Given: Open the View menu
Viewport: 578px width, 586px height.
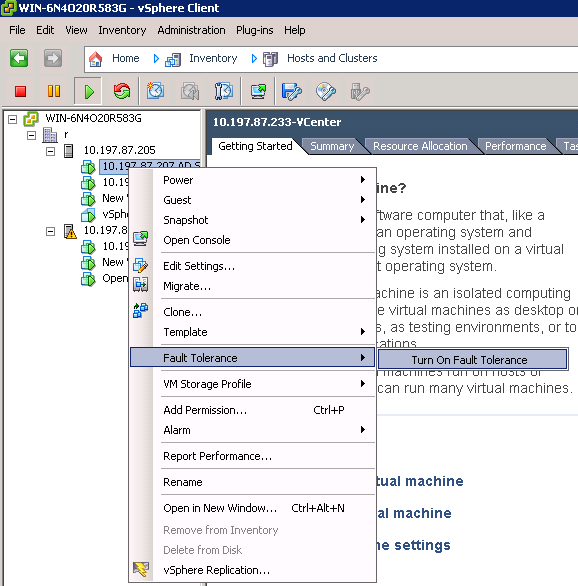Looking at the screenshot, I should pos(76,30).
